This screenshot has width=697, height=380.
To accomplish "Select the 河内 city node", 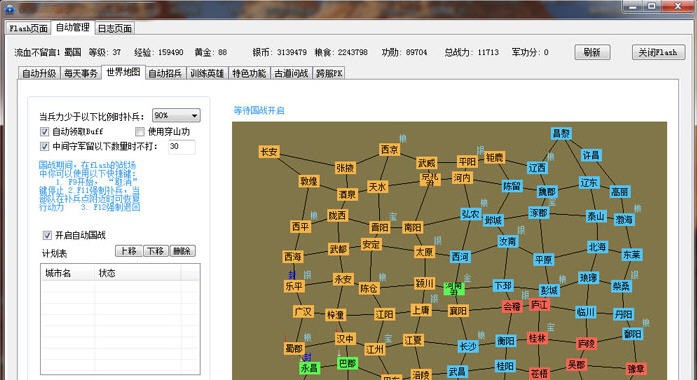I will click(462, 178).
